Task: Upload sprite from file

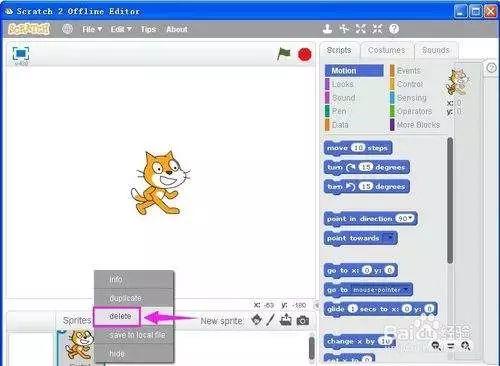Action: pyautogui.click(x=286, y=320)
